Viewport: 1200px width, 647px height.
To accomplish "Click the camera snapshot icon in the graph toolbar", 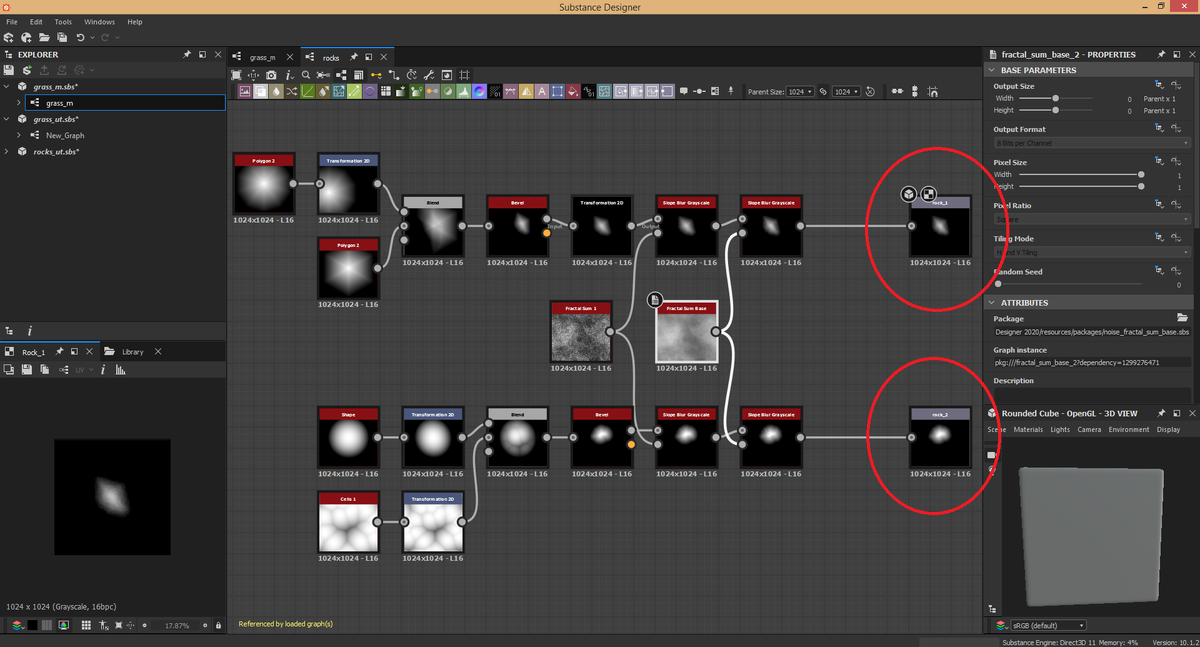I will (271, 75).
